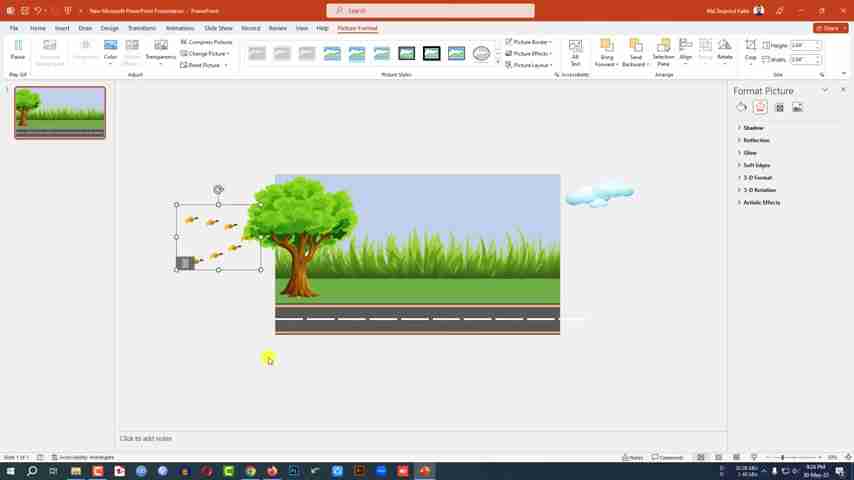
Task: Open the Design tab
Action: click(109, 28)
